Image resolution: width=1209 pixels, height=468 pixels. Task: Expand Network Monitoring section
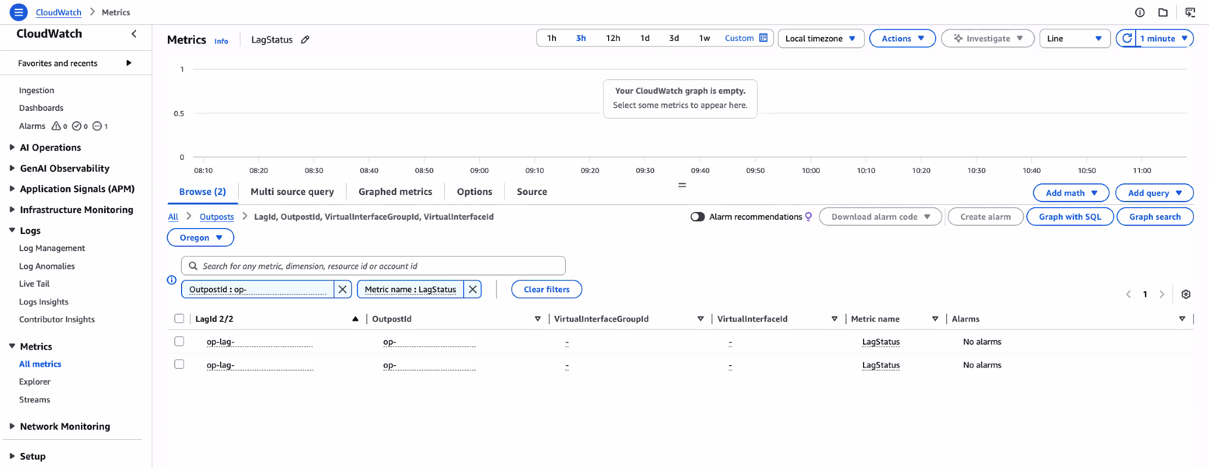pyautogui.click(x=12, y=427)
